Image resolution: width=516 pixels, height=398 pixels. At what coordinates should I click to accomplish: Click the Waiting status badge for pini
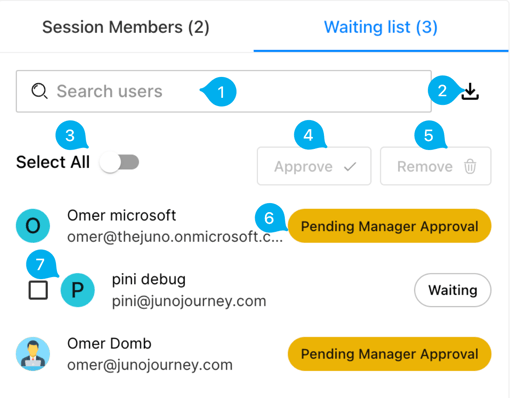453,290
